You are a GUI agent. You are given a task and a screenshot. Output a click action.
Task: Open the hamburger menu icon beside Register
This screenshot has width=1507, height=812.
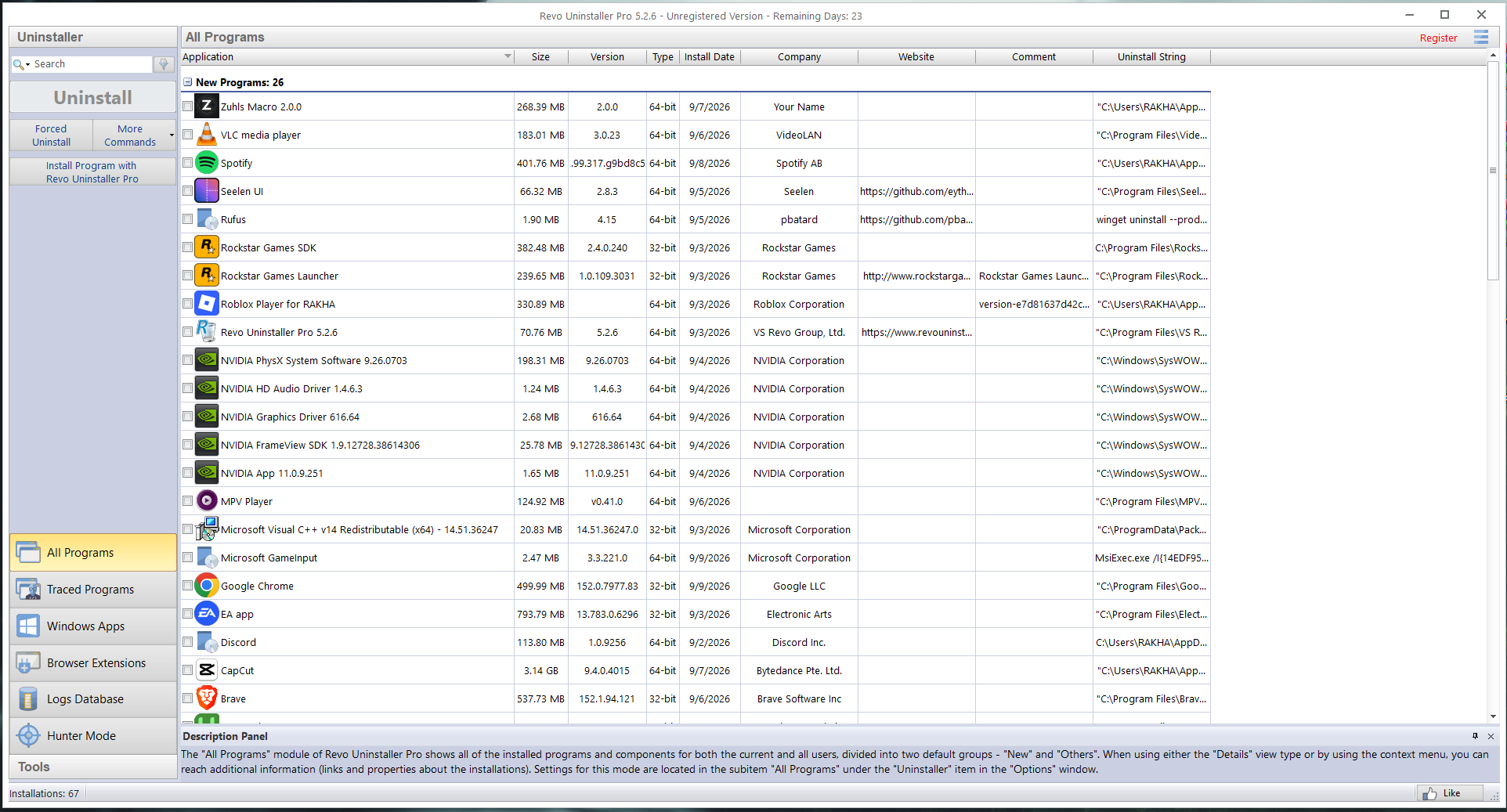click(x=1481, y=38)
